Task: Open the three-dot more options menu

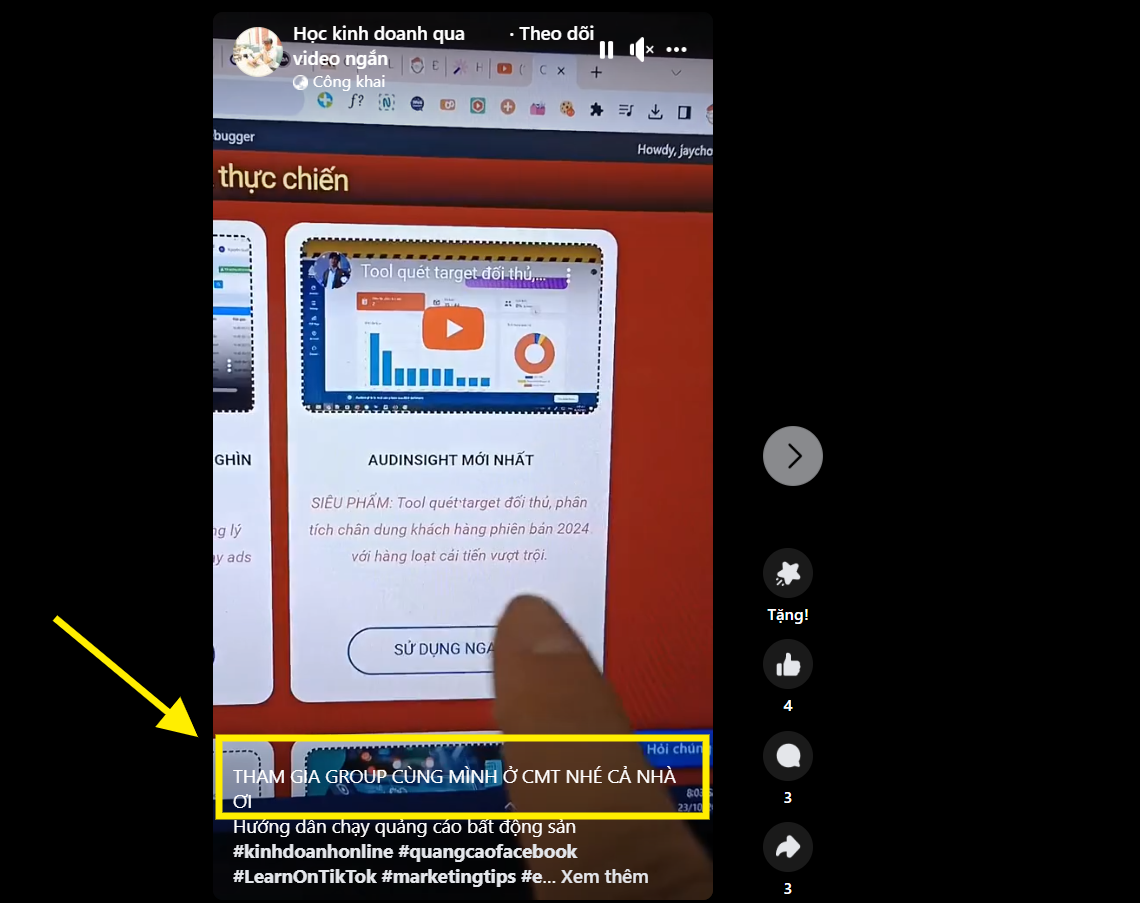Action: click(676, 49)
